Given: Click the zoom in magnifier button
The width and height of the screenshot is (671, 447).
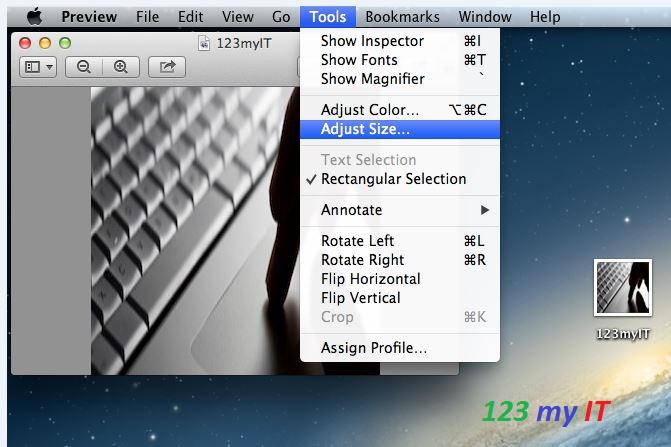Looking at the screenshot, I should tap(121, 67).
